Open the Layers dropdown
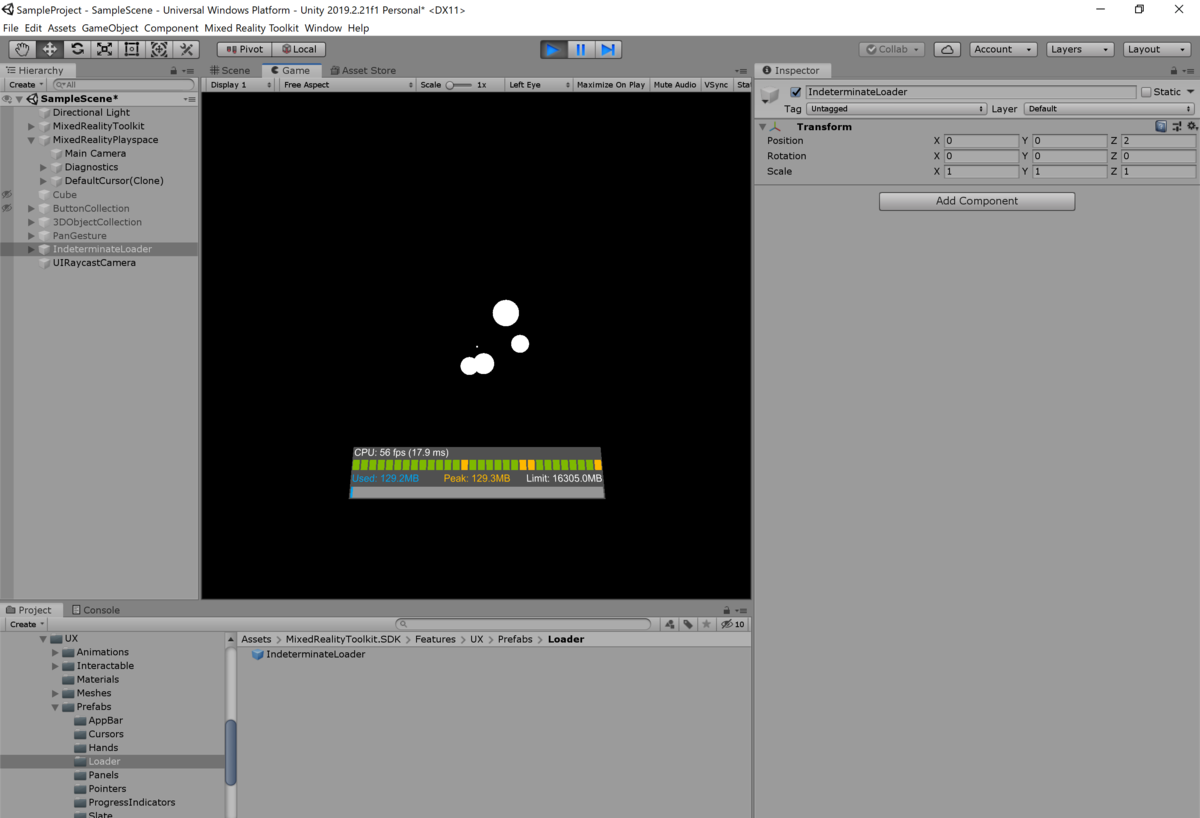 click(x=1080, y=49)
